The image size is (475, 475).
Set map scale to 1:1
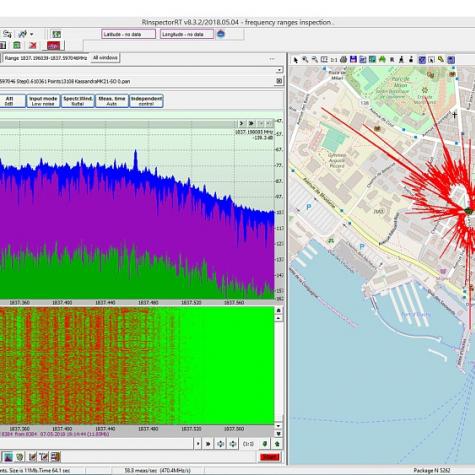pos(334,60)
